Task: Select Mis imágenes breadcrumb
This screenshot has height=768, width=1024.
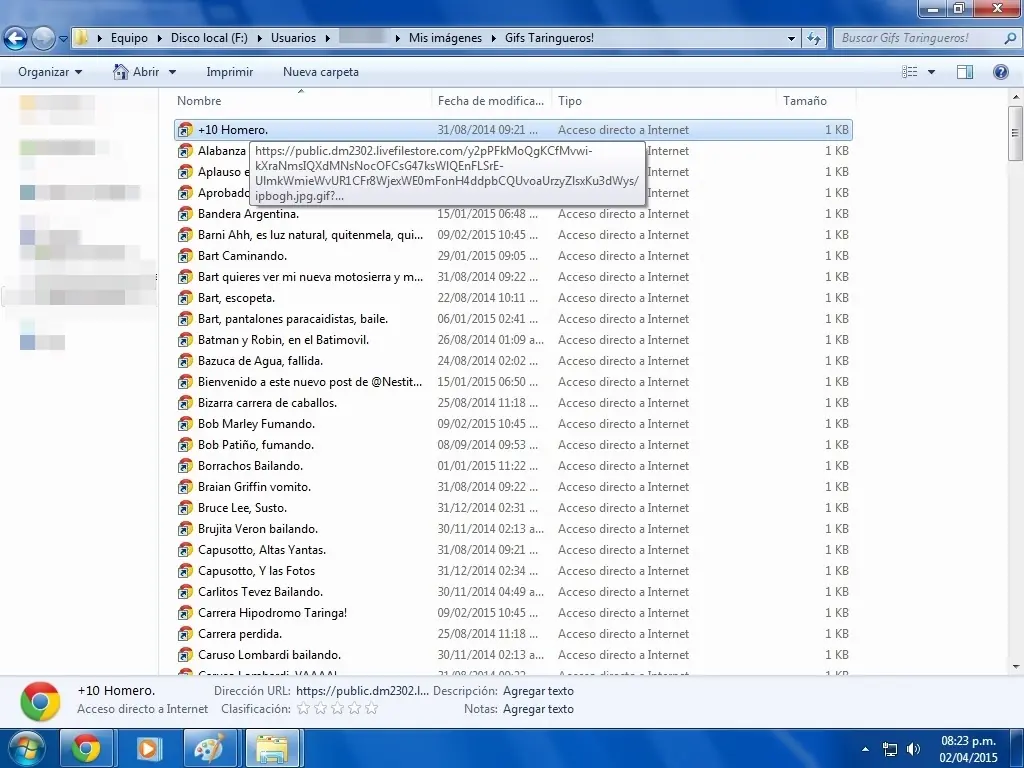Action: coord(445,38)
